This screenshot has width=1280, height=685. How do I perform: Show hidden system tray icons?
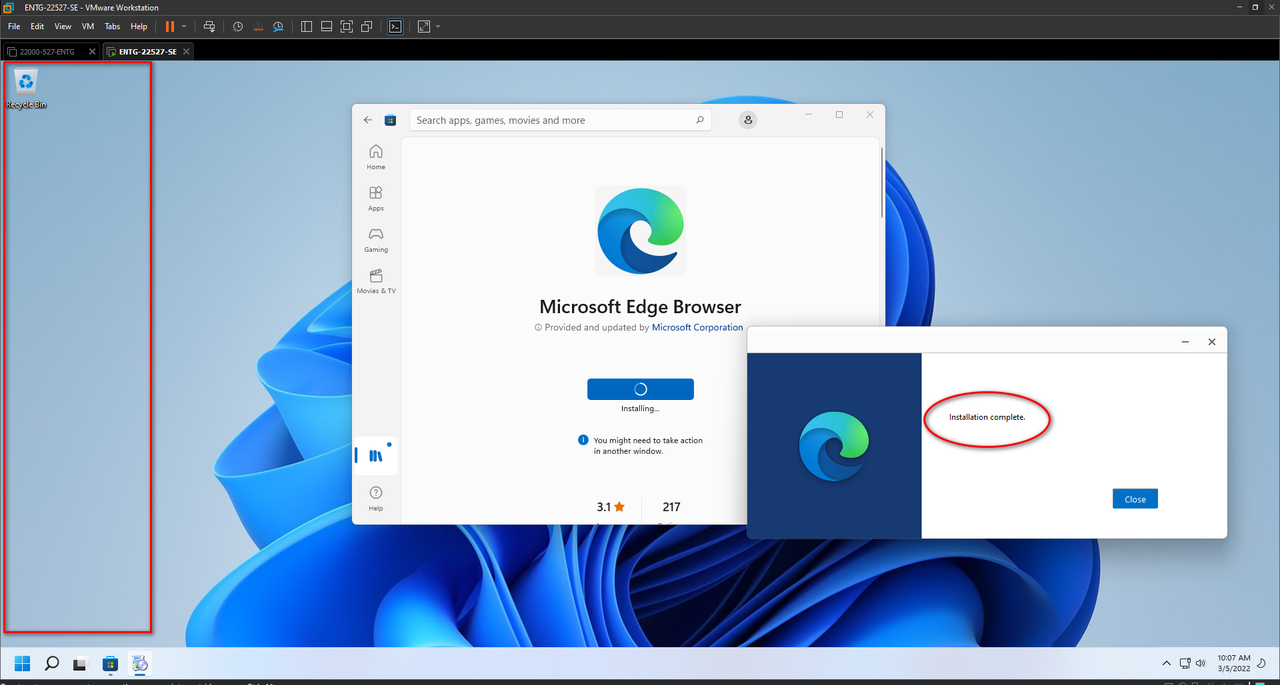click(1166, 663)
